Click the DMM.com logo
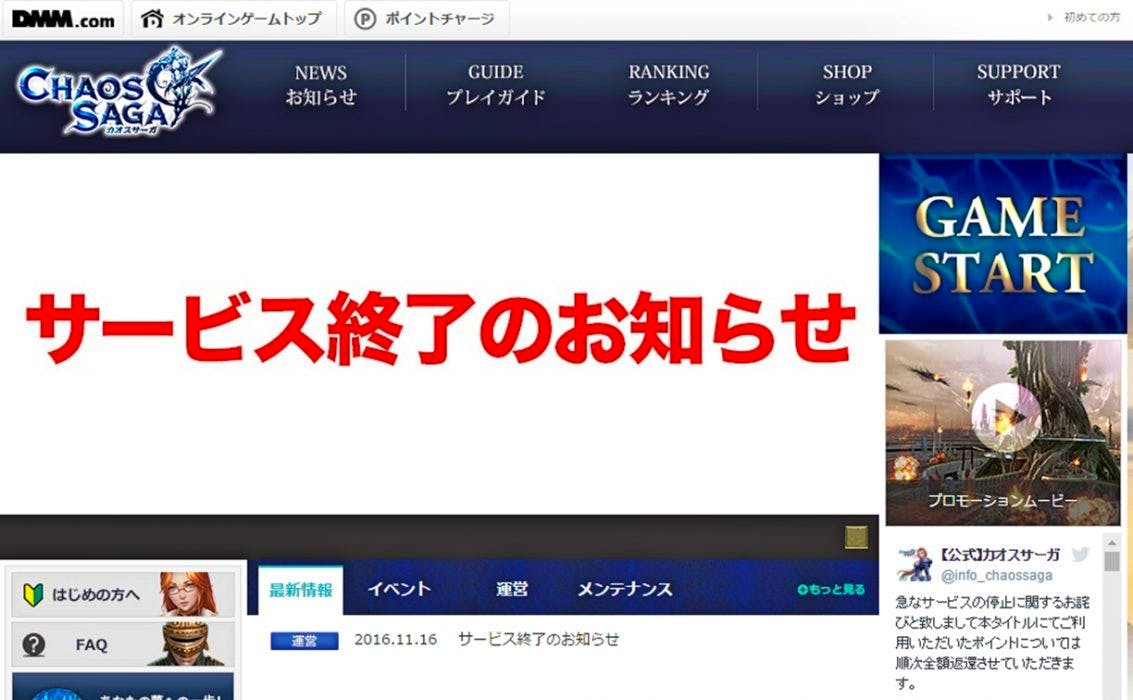The image size is (1133, 700). point(63,19)
